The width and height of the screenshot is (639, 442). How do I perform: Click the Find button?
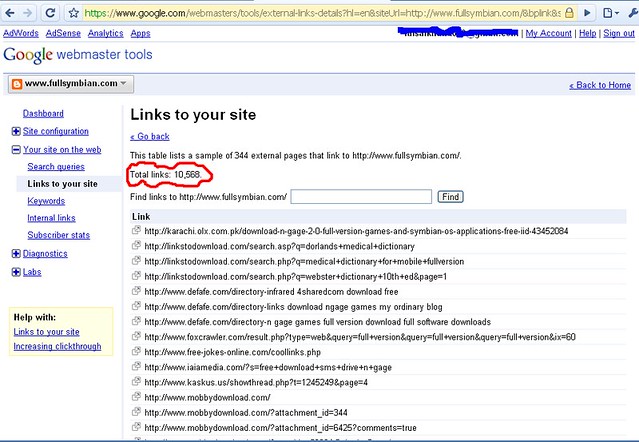click(450, 197)
